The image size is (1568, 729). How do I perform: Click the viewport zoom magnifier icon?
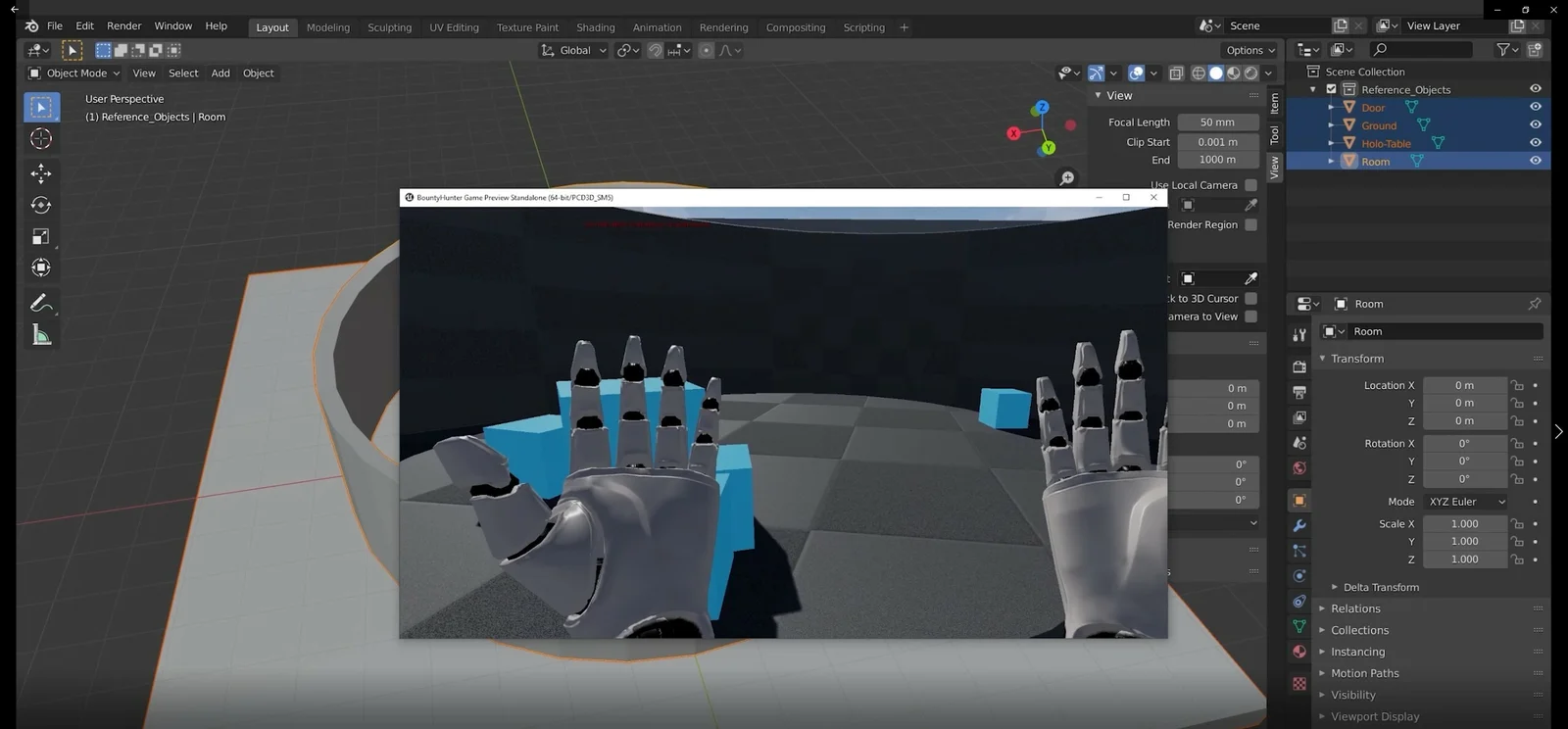point(1067,177)
